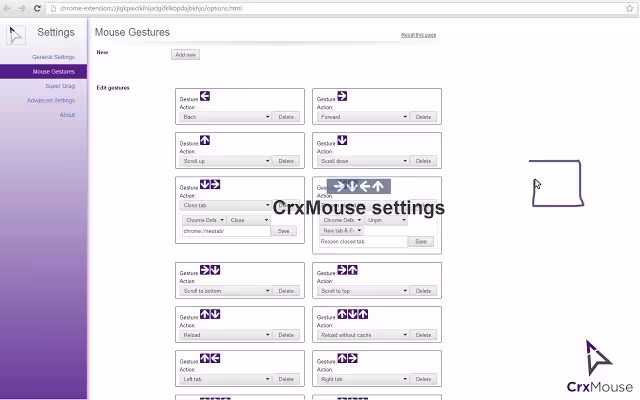The width and height of the screenshot is (640, 400).
Task: Delete the Left tab gesture
Action: tap(286, 379)
